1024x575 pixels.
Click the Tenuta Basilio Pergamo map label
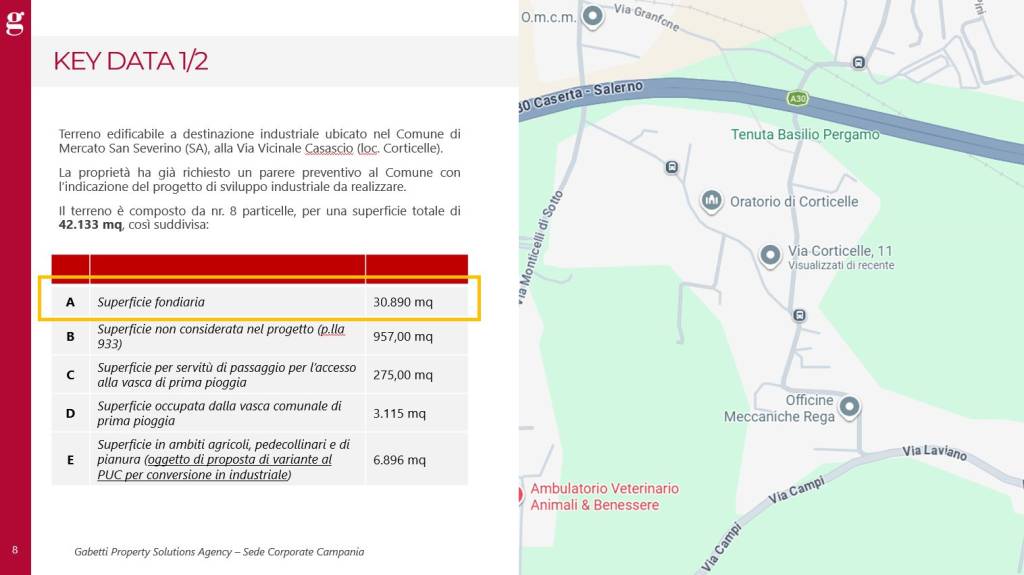805,134
